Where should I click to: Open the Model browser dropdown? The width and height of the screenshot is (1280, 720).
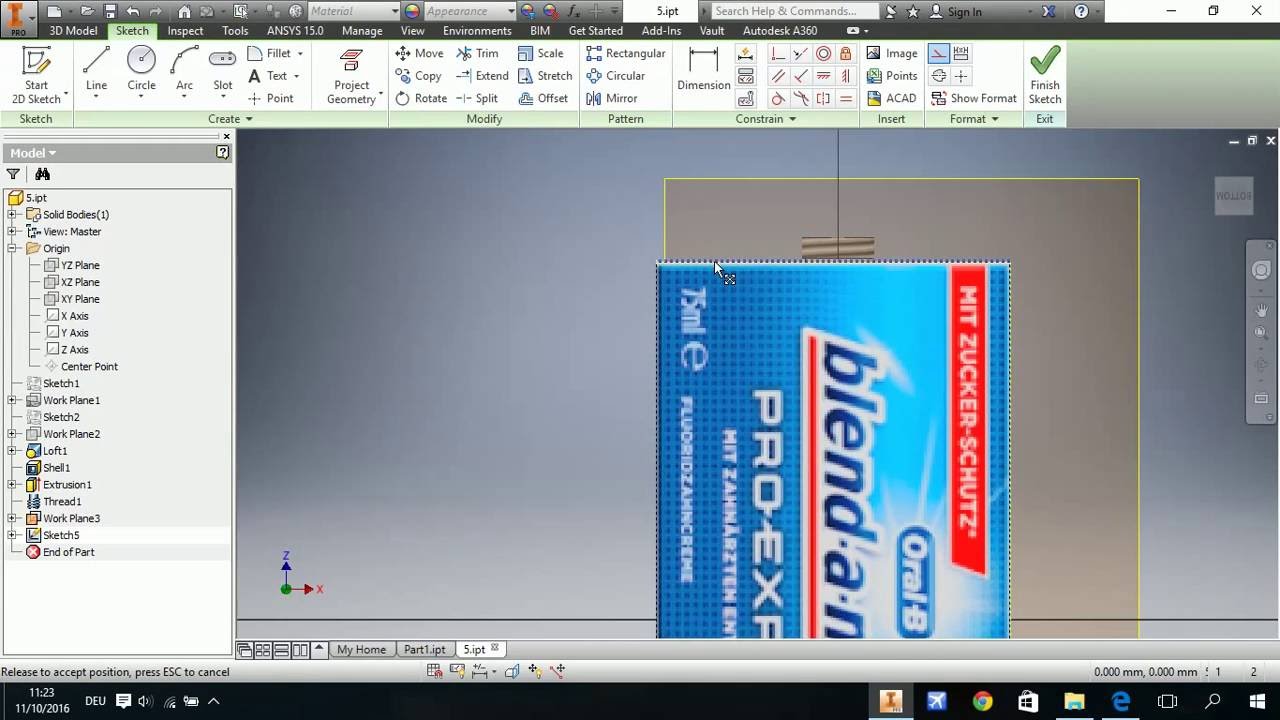pyautogui.click(x=33, y=153)
